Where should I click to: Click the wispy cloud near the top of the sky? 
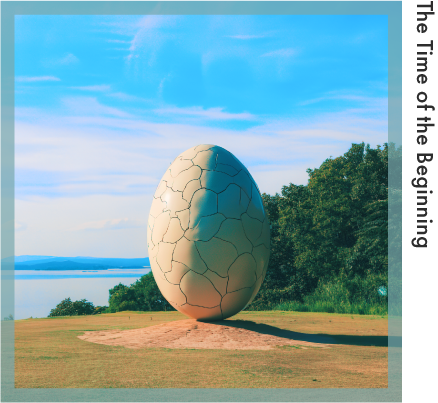tap(147, 33)
